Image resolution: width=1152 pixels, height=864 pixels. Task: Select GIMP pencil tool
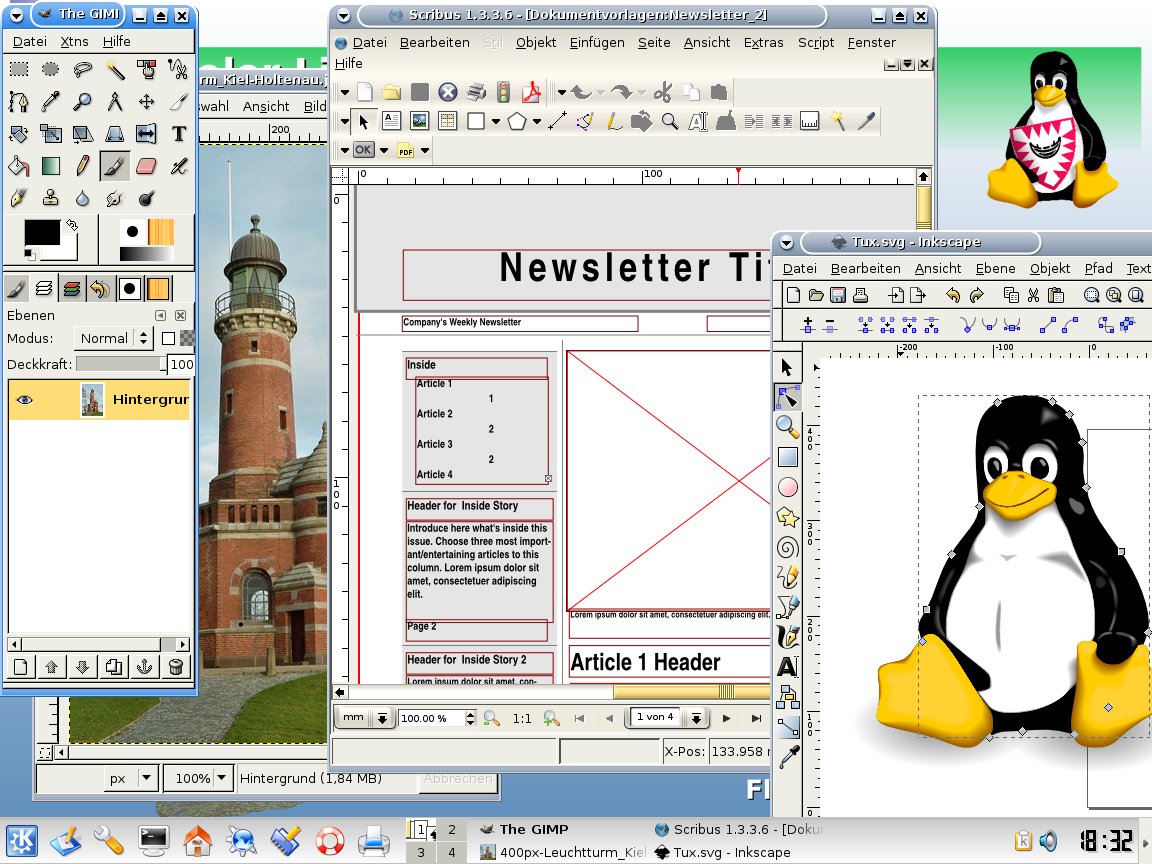click(82, 166)
